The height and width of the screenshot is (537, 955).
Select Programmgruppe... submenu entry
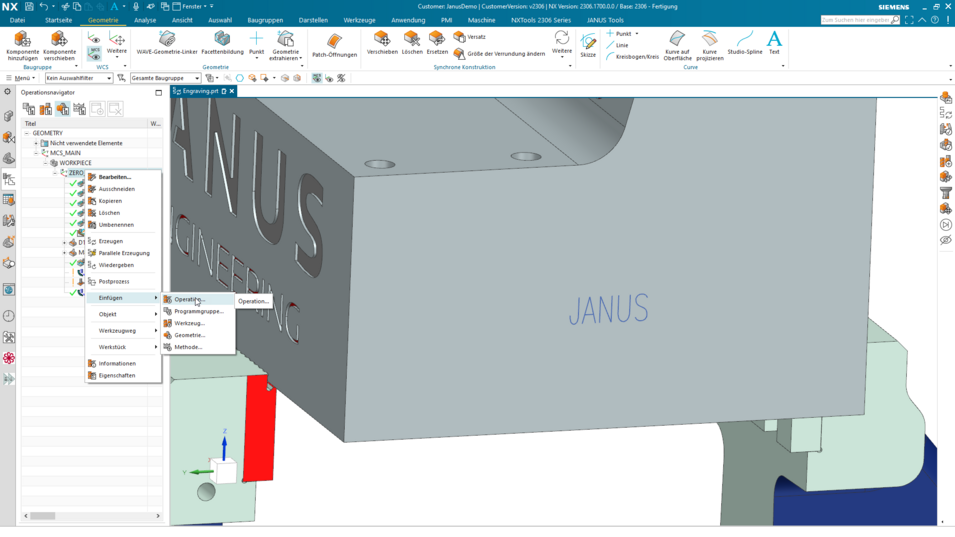199,311
